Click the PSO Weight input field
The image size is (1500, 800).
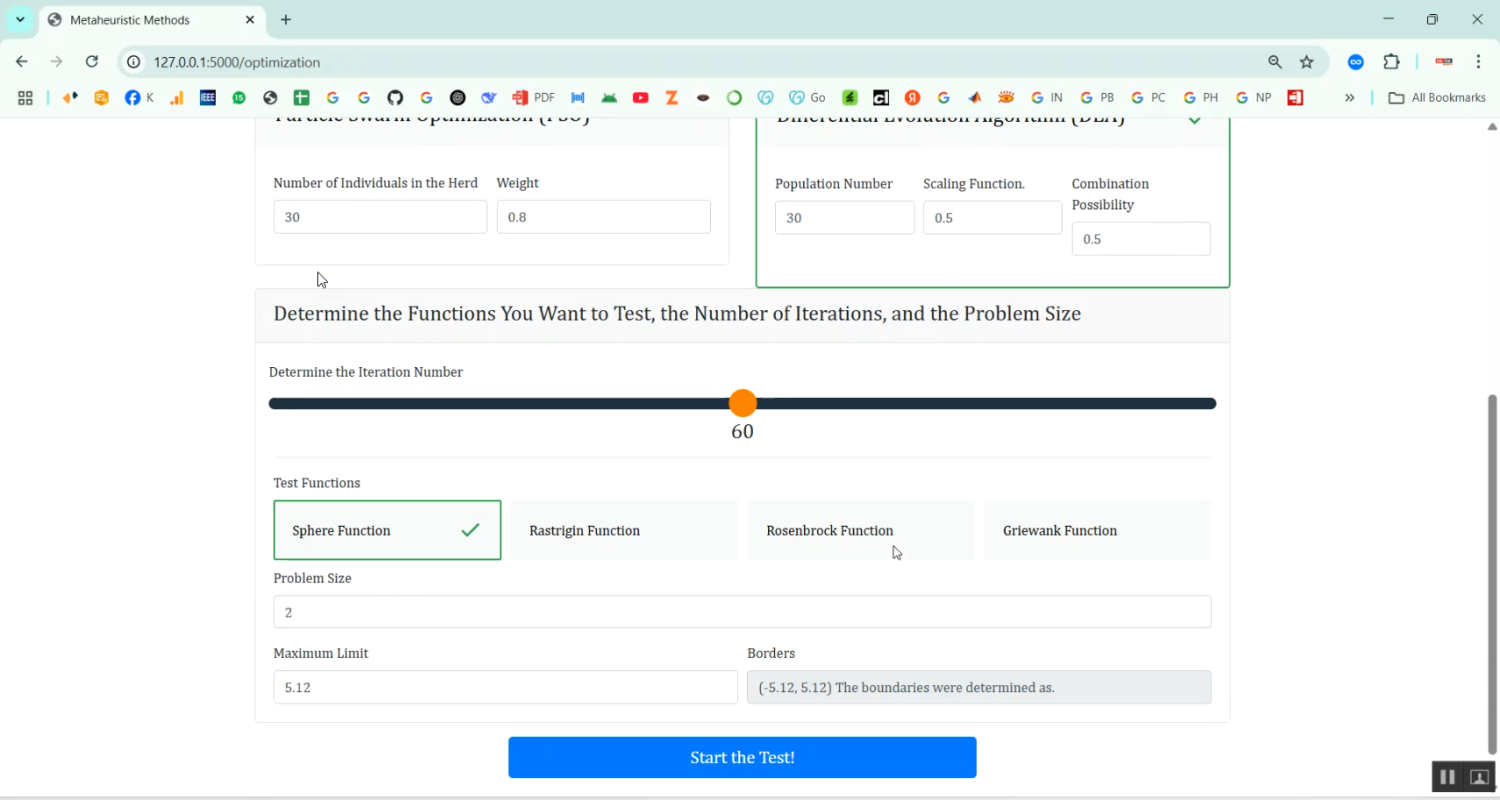coord(604,217)
